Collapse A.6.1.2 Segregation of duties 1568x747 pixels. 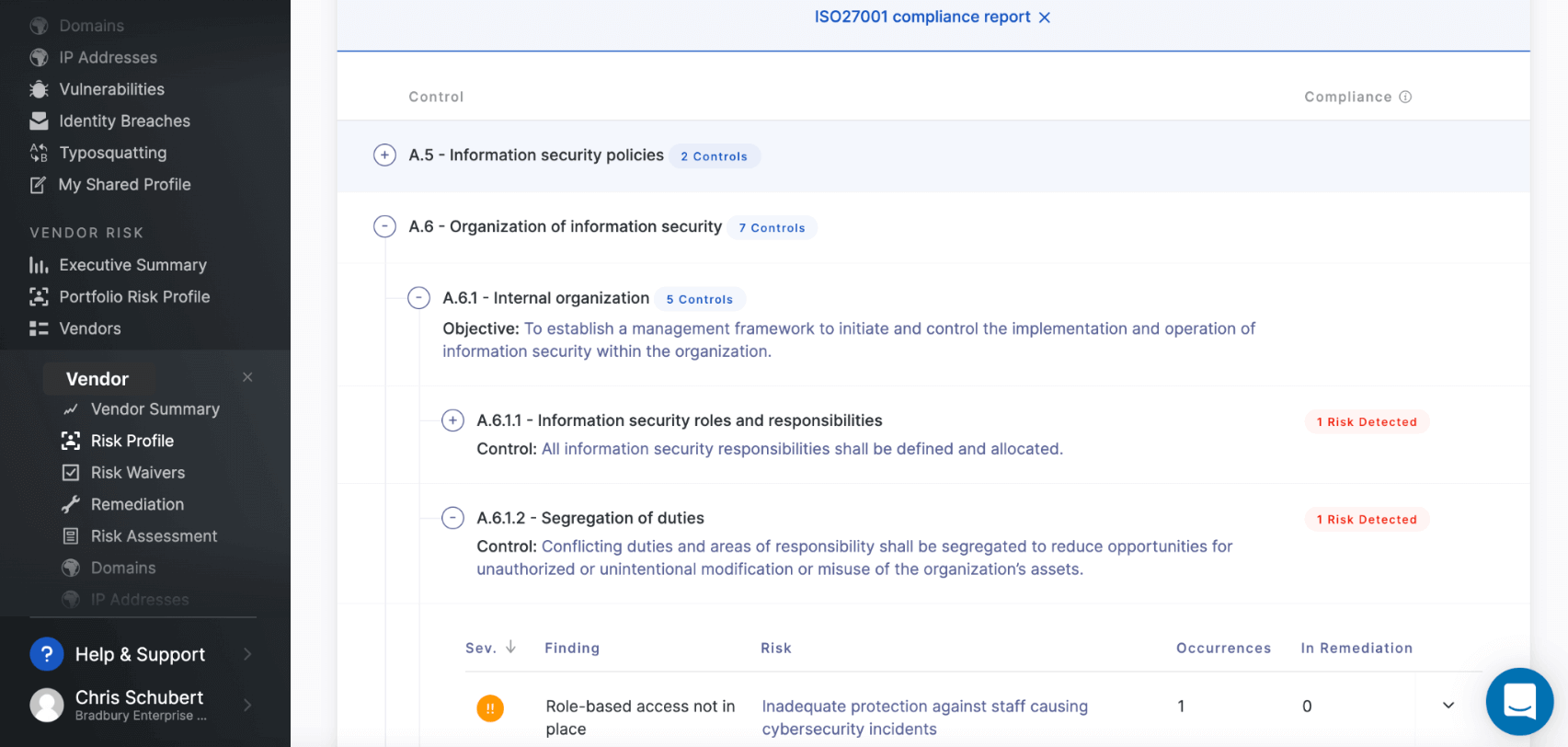(x=452, y=518)
